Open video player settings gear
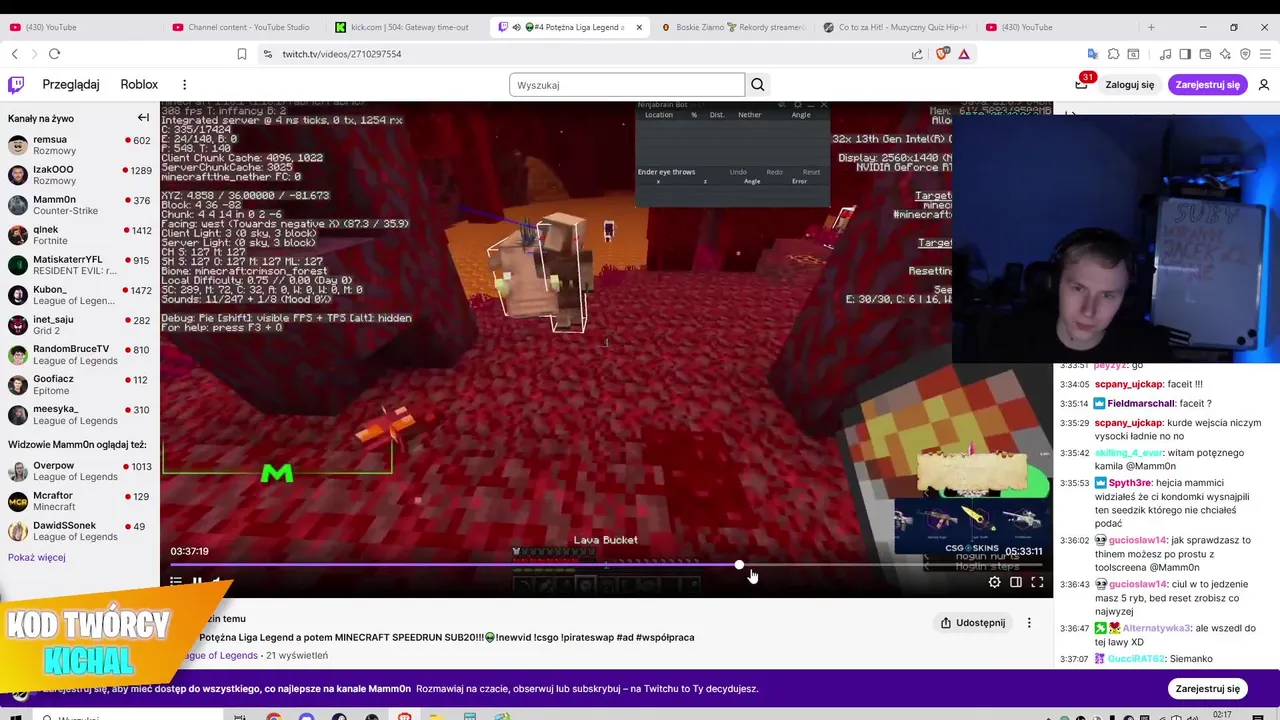The width and height of the screenshot is (1280, 720). tap(994, 582)
